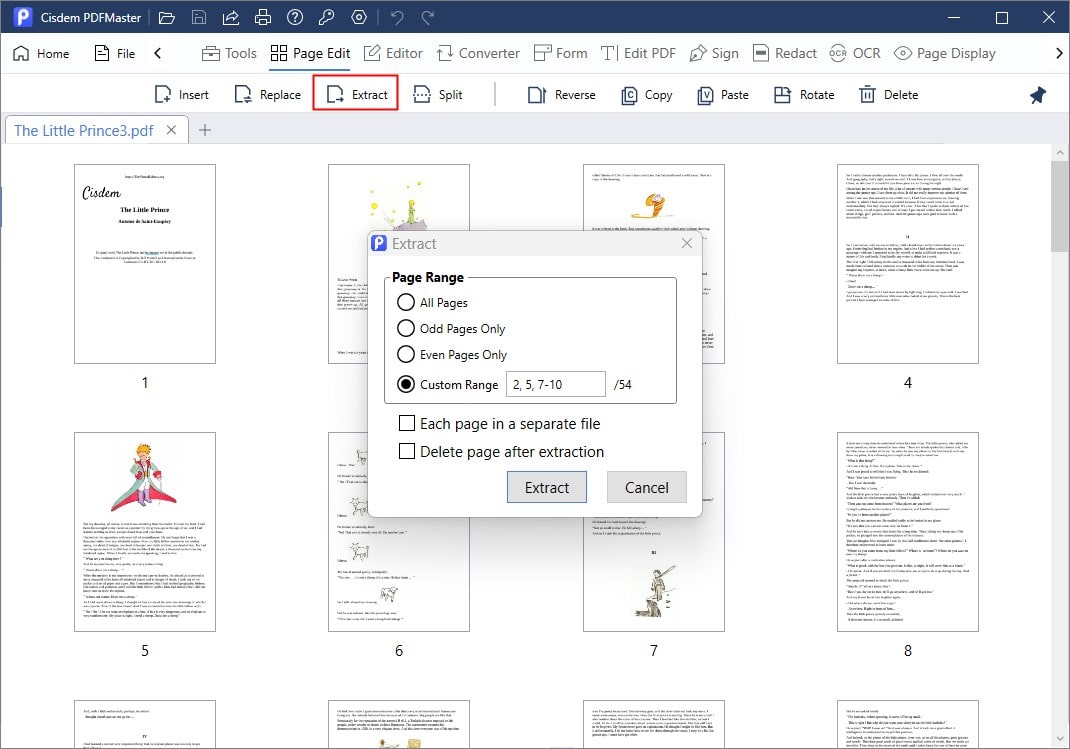This screenshot has height=749, width=1070.
Task: Print the document via printer icon
Action: pos(263,18)
